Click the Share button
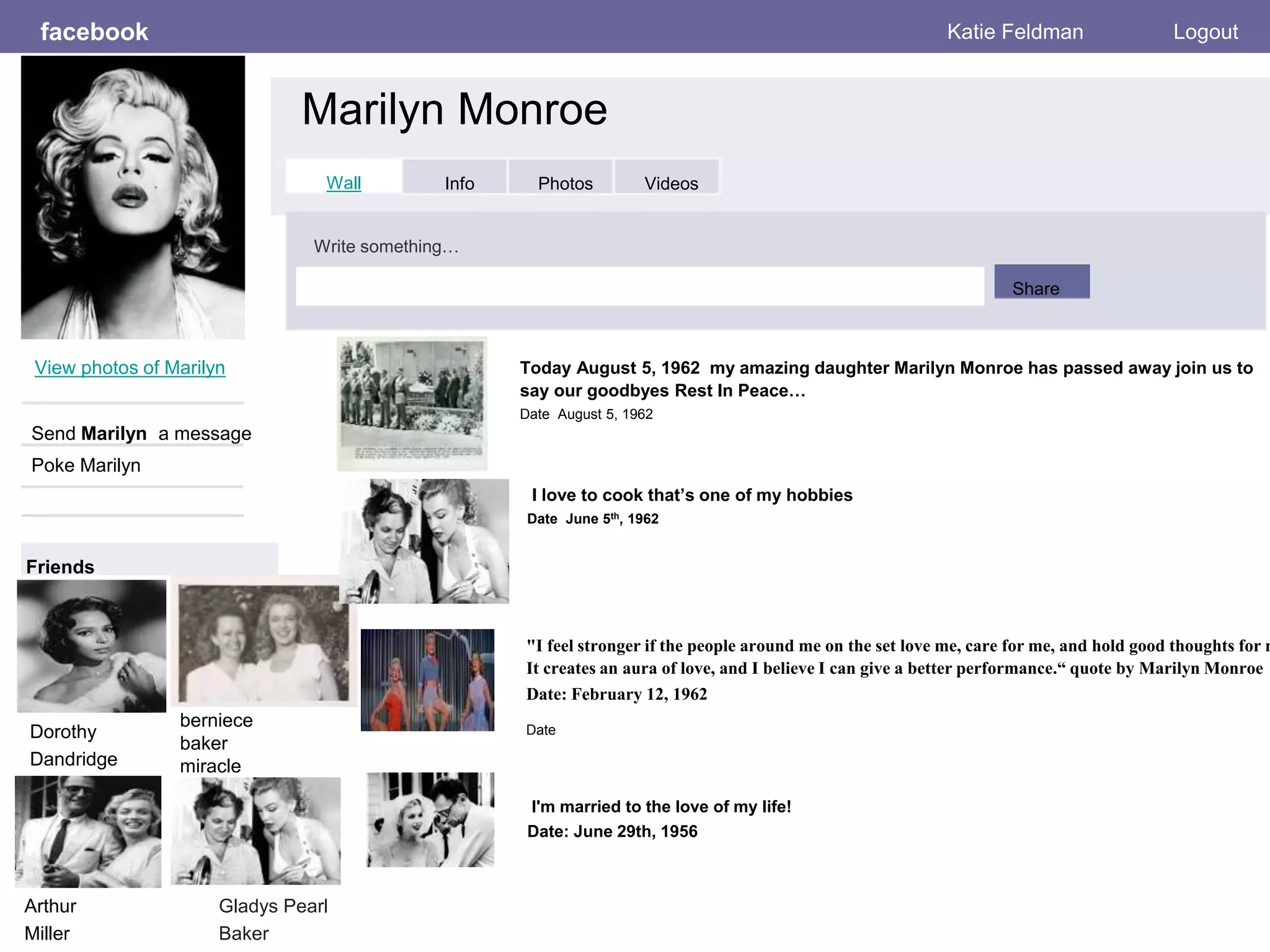 point(1041,283)
